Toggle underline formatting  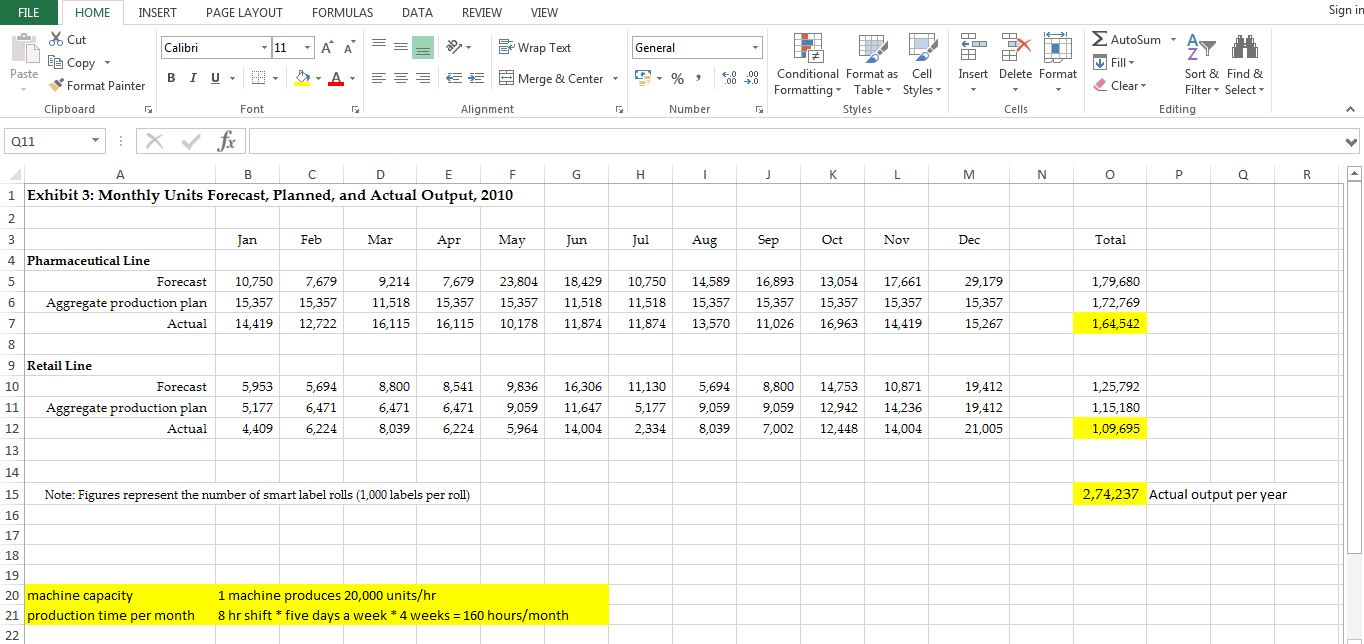[x=212, y=77]
